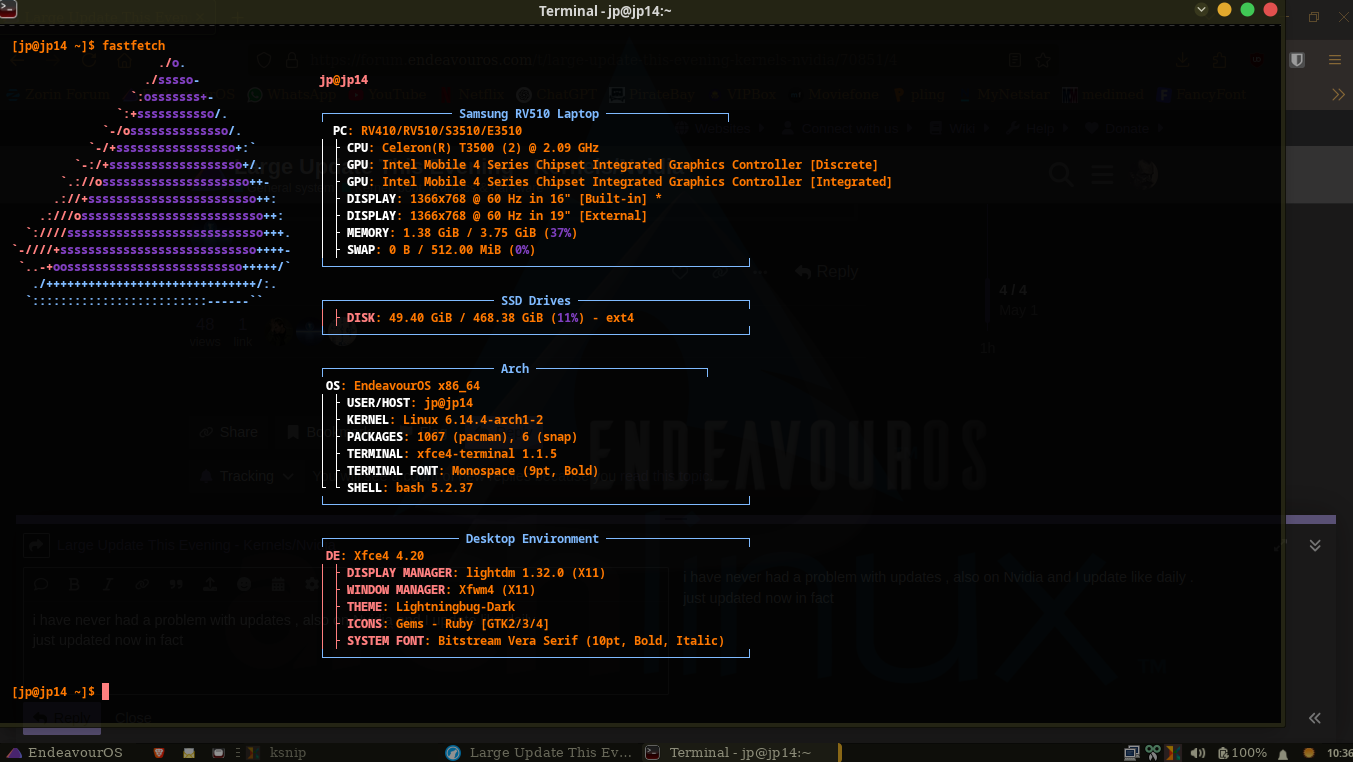
Task: Click the 'SWAP: 0 B / 512.00 MiB' line
Action: click(441, 250)
